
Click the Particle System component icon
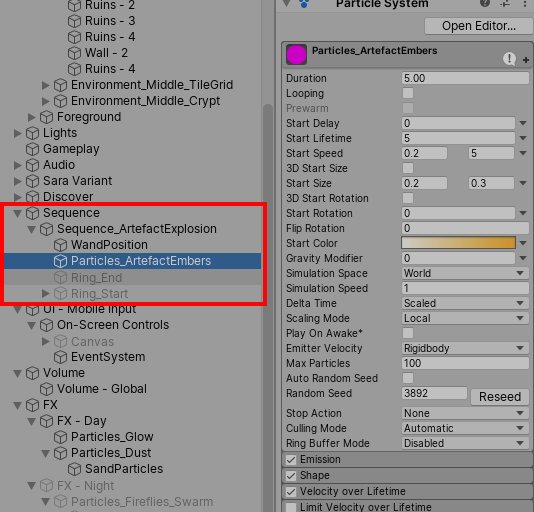(x=304, y=4)
